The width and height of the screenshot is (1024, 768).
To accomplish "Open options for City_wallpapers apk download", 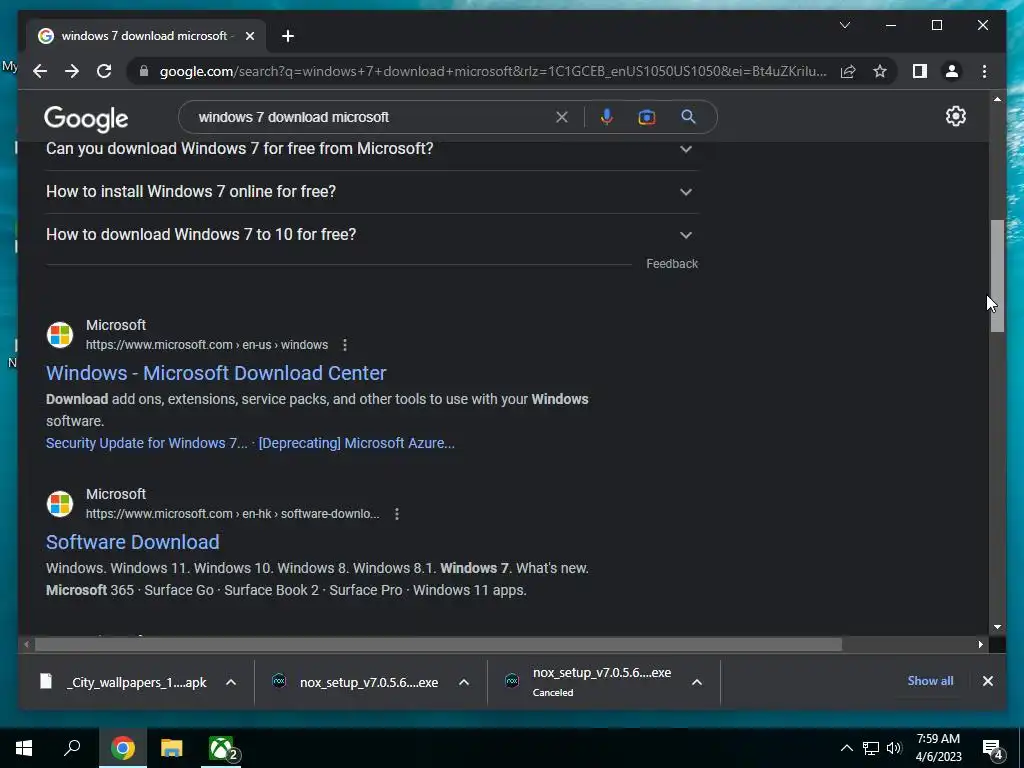I will [231, 682].
